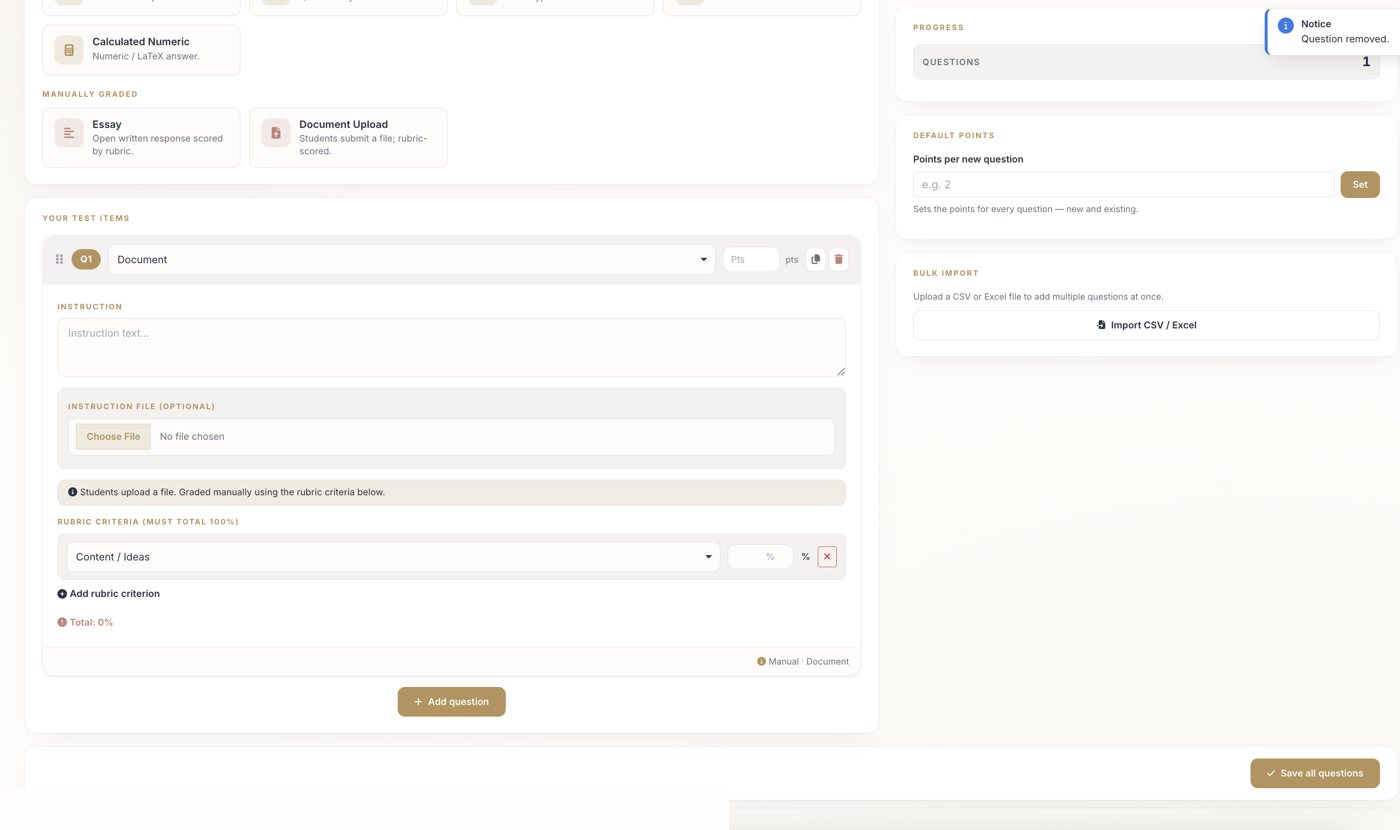The width and height of the screenshot is (1400, 830).
Task: Open the Content / Ideas criterion dropdown
Action: [393, 557]
